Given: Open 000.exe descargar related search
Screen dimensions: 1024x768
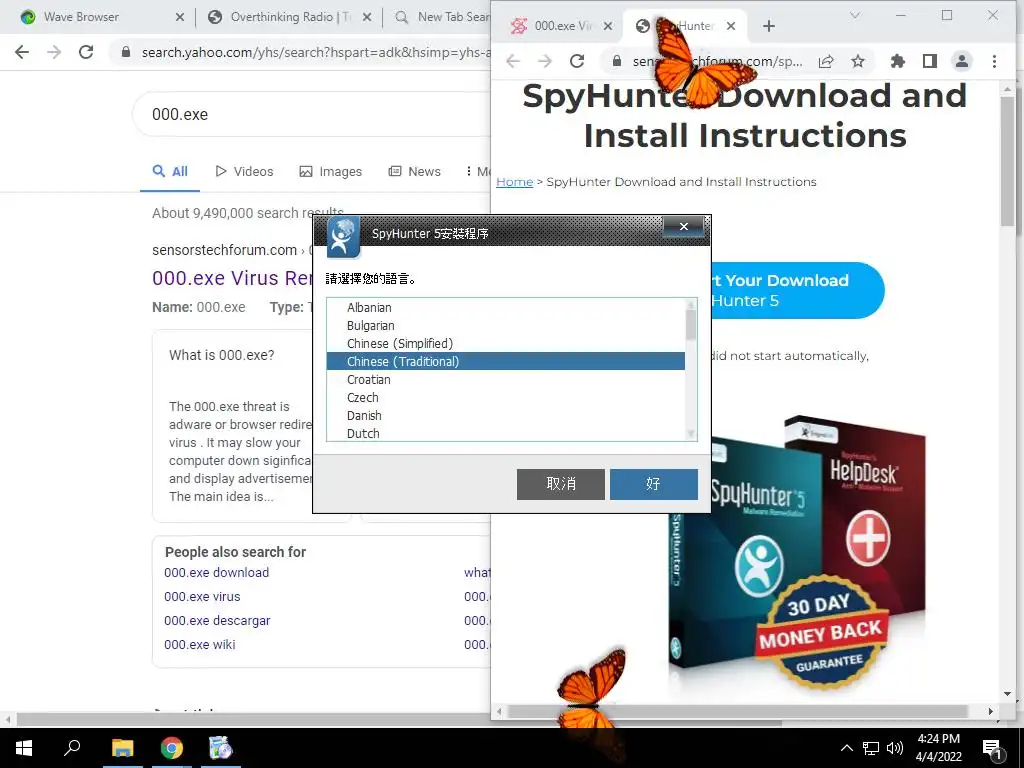Looking at the screenshot, I should [217, 620].
